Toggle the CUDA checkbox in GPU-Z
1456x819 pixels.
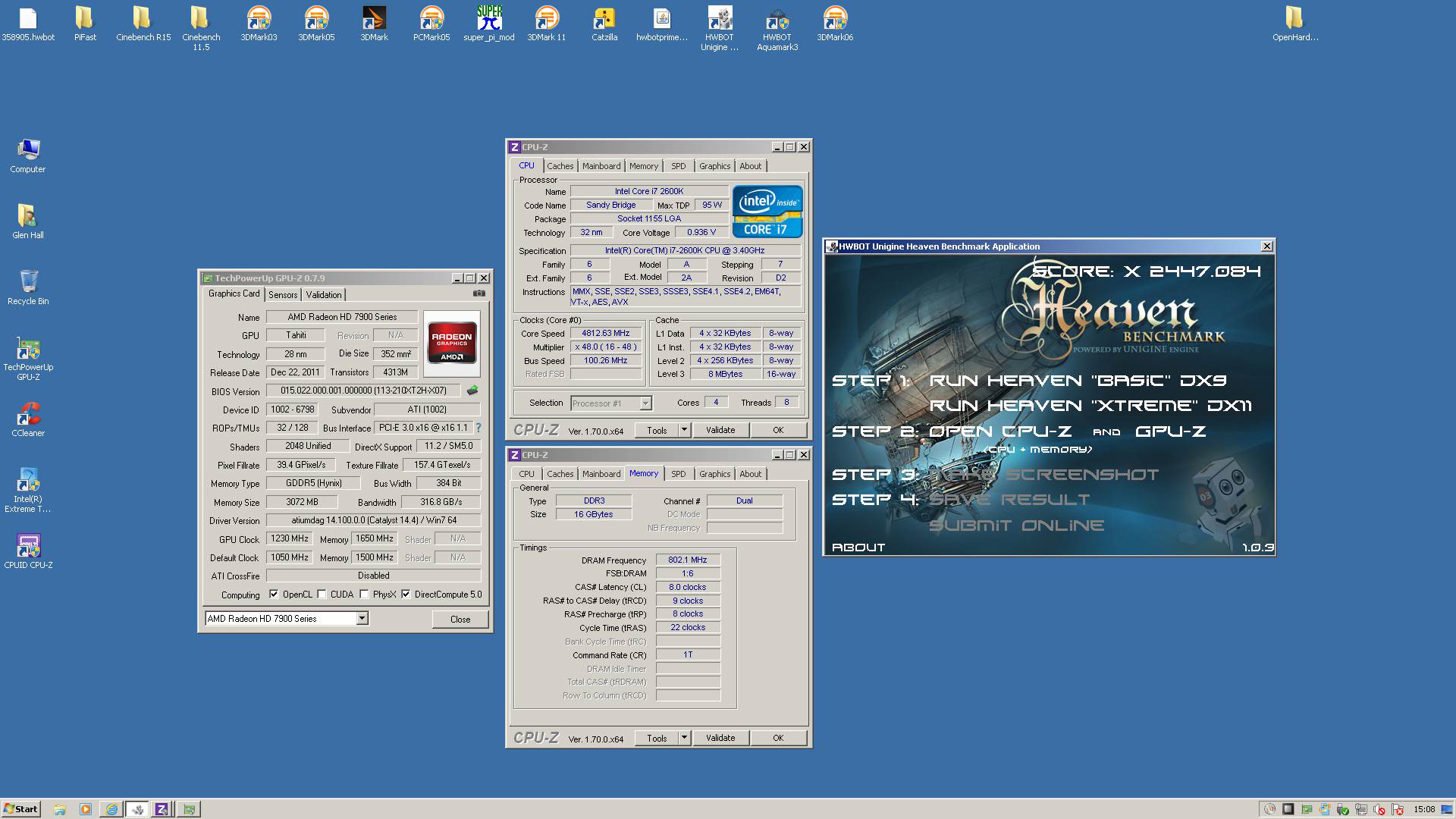322,594
